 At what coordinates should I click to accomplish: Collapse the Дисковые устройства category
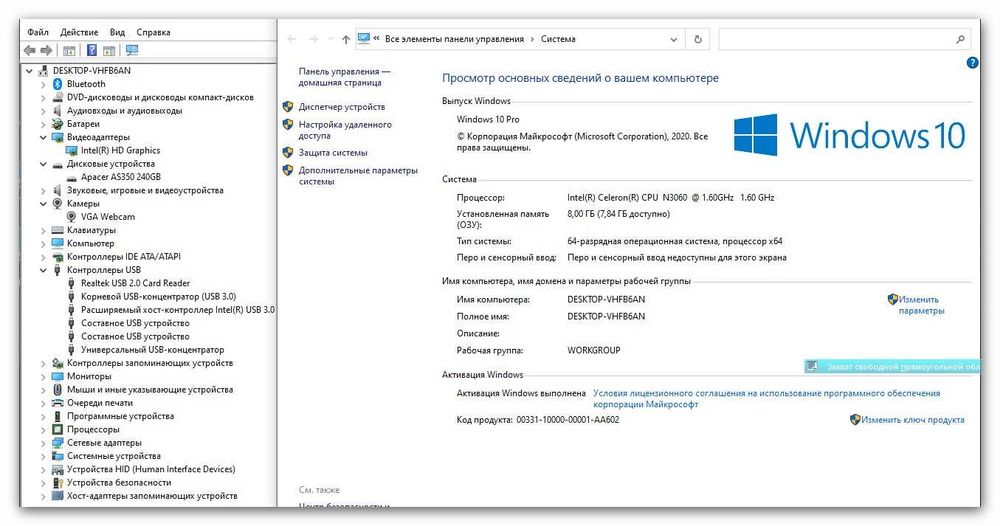point(43,164)
